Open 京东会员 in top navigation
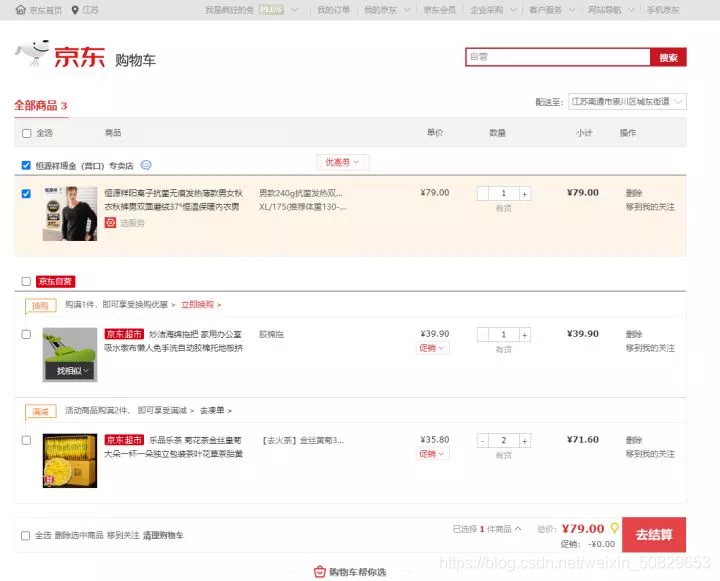The image size is (720, 581). [439, 10]
